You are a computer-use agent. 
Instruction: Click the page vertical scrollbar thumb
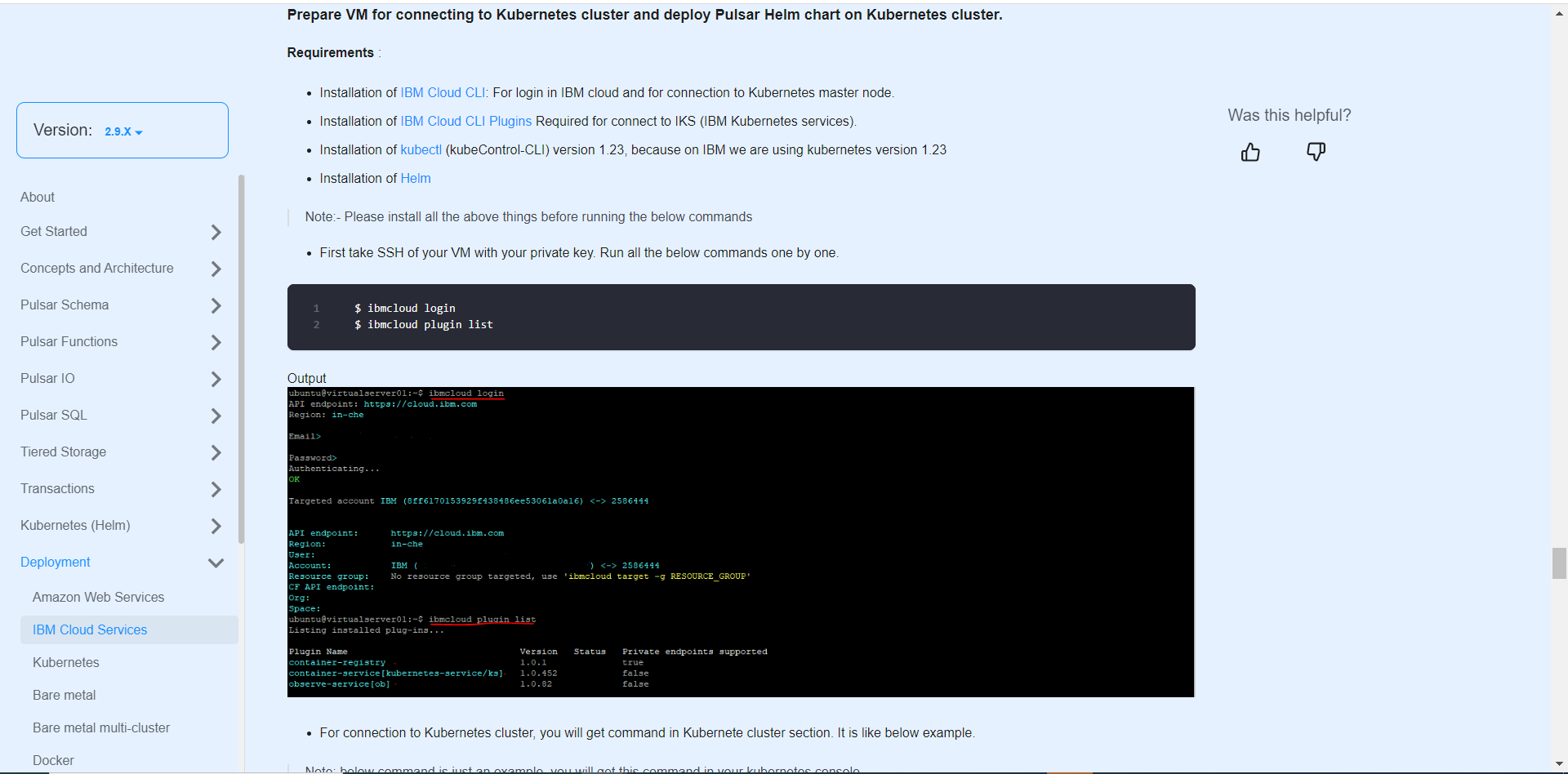(1559, 563)
